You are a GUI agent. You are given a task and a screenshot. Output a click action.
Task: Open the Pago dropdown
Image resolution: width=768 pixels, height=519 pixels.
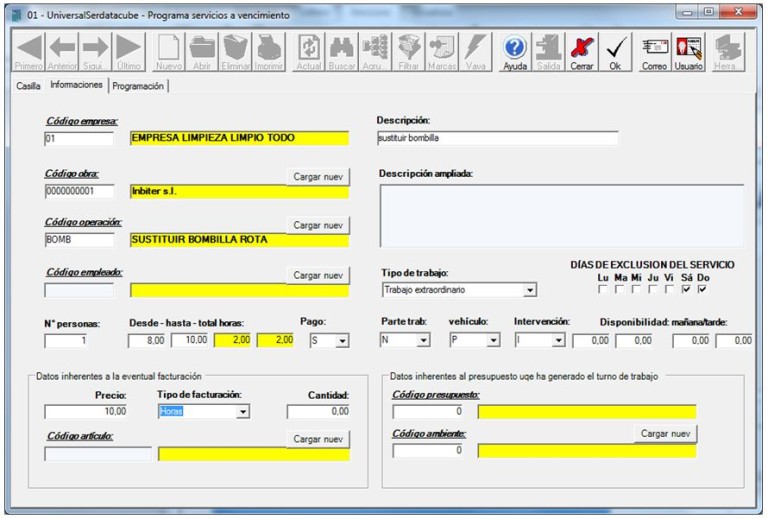(x=342, y=340)
